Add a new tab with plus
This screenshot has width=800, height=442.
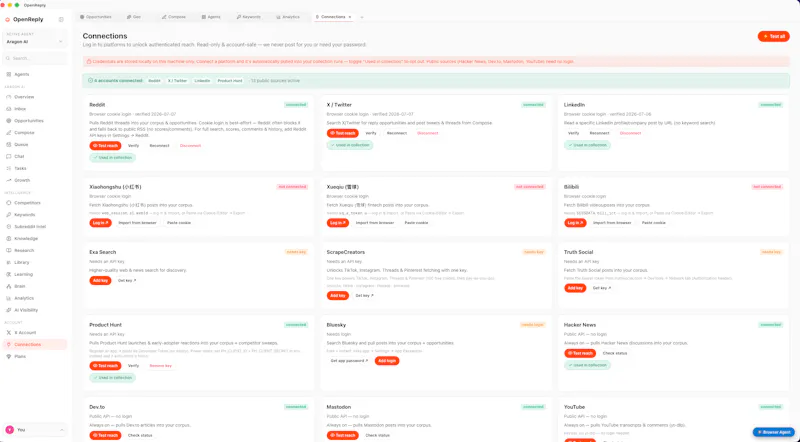click(x=362, y=17)
